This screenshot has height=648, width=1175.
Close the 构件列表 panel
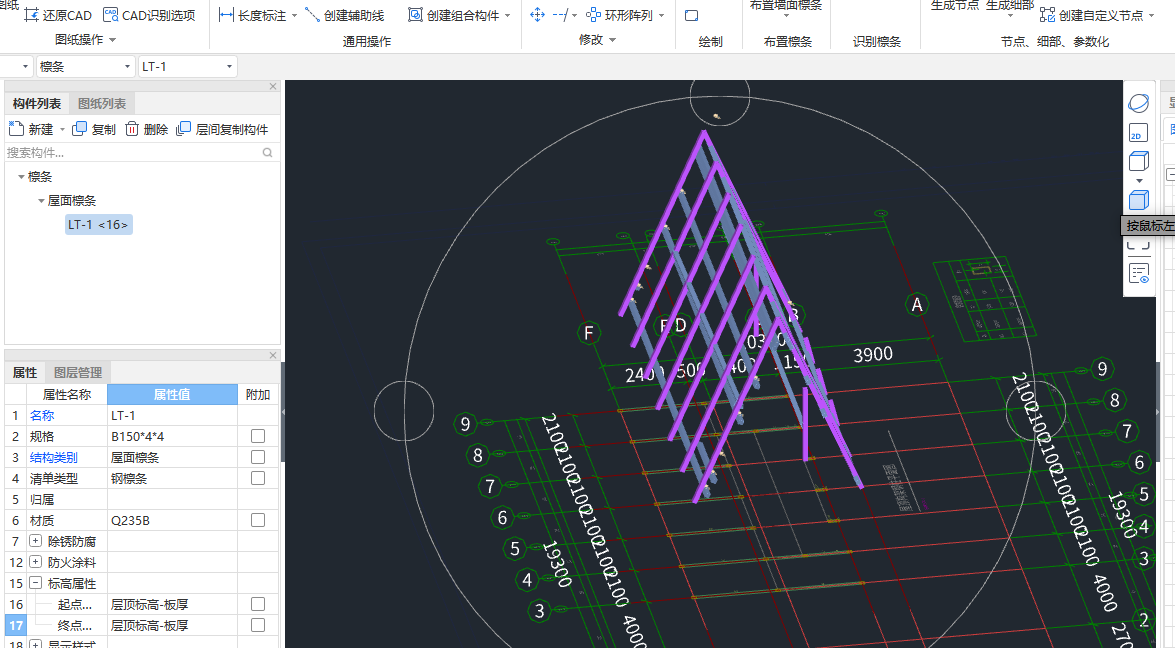(273, 86)
